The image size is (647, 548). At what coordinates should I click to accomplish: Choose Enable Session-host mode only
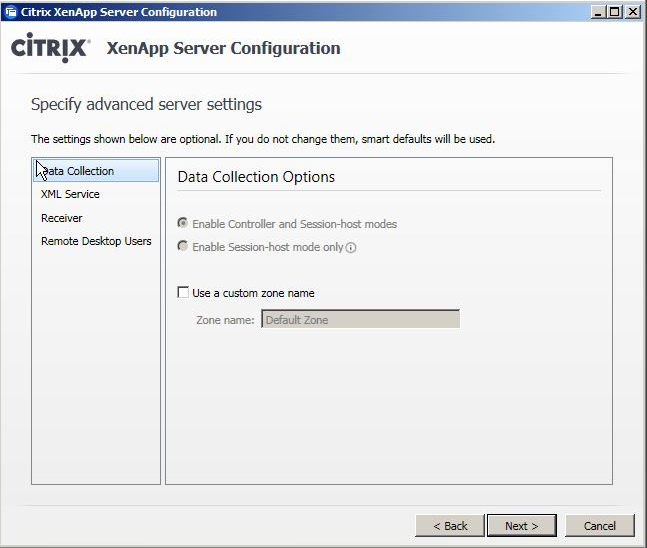pyautogui.click(x=182, y=247)
